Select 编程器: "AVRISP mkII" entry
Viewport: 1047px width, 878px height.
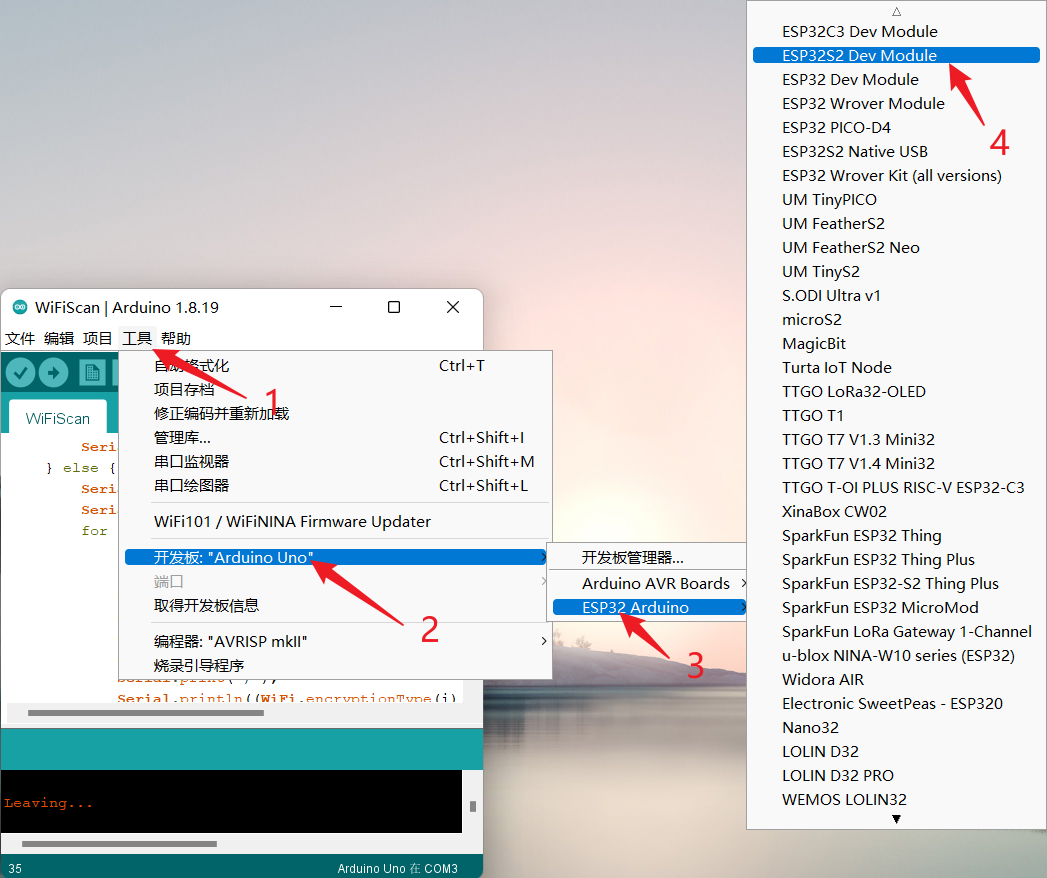click(x=336, y=642)
